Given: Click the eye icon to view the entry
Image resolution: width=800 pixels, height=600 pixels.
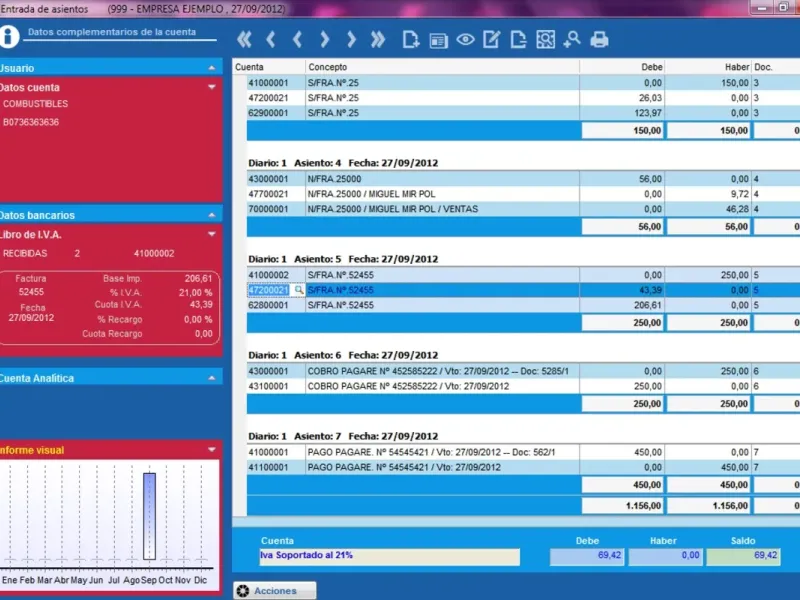Looking at the screenshot, I should coord(465,39).
